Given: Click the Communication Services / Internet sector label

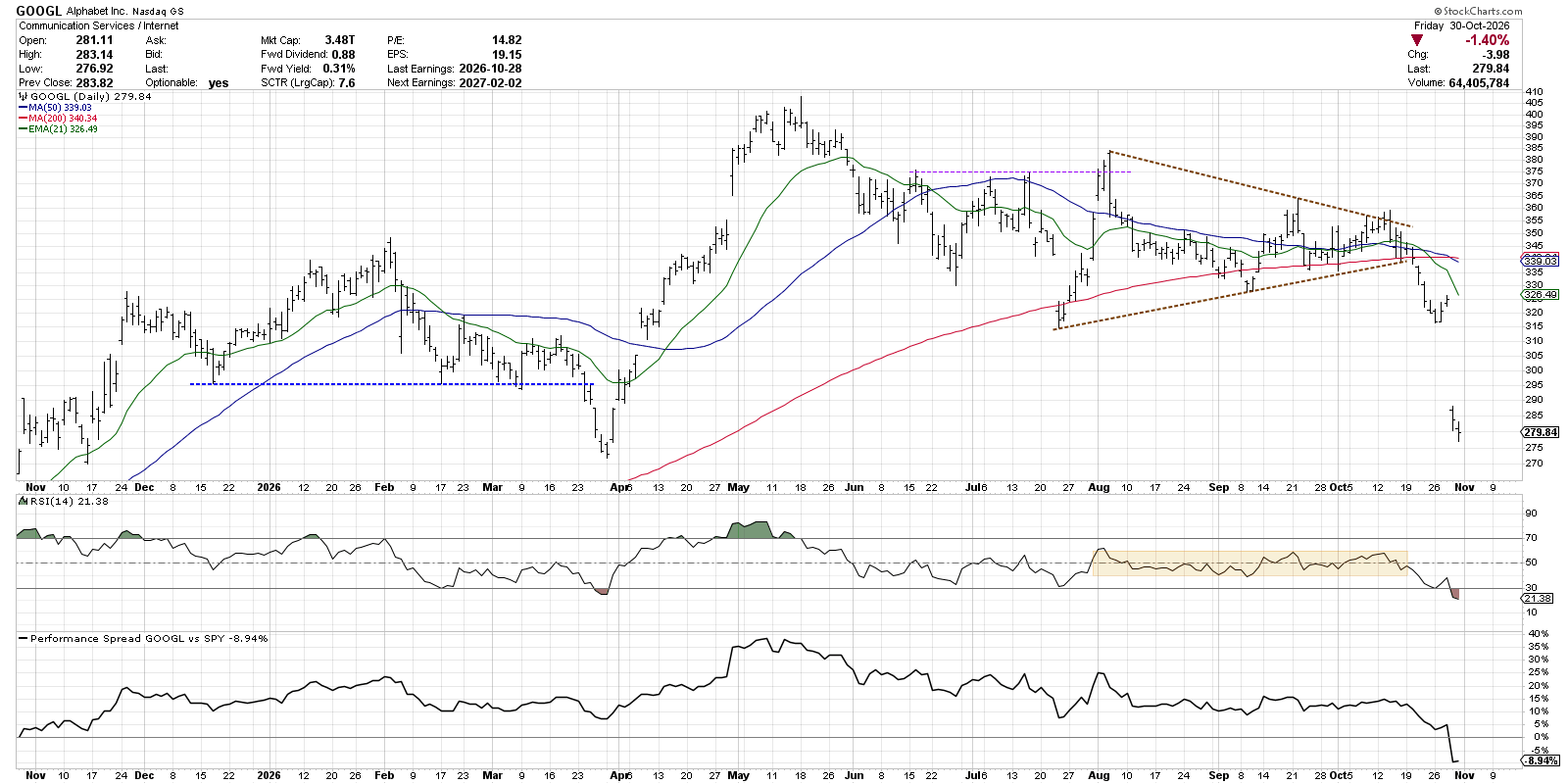Looking at the screenshot, I should [99, 26].
